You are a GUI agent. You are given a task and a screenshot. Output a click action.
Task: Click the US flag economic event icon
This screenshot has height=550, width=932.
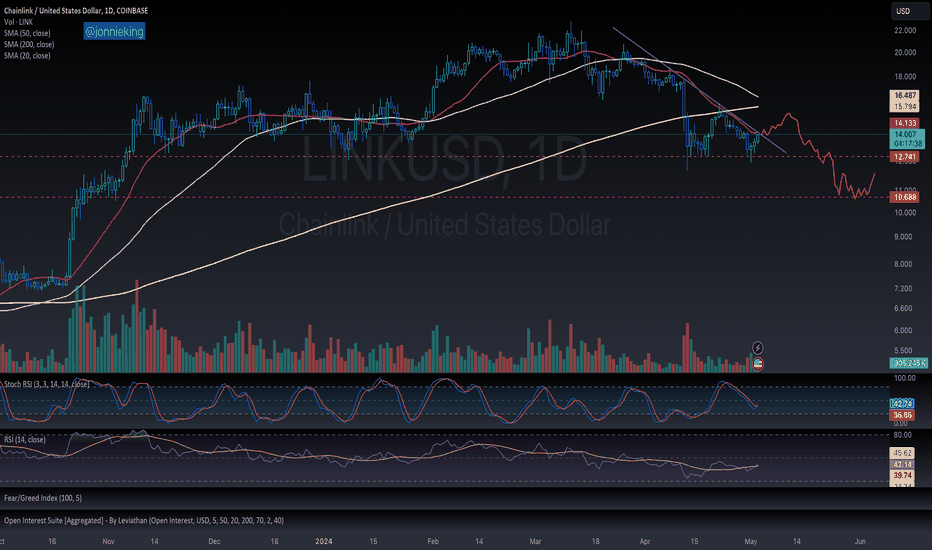point(757,363)
